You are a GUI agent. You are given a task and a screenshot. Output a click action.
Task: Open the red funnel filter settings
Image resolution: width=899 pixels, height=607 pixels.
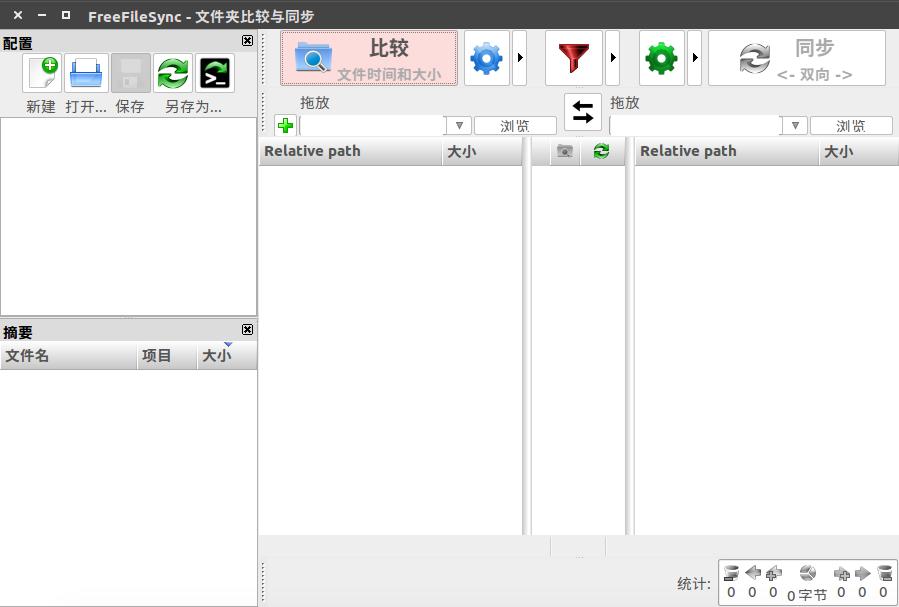coord(573,58)
